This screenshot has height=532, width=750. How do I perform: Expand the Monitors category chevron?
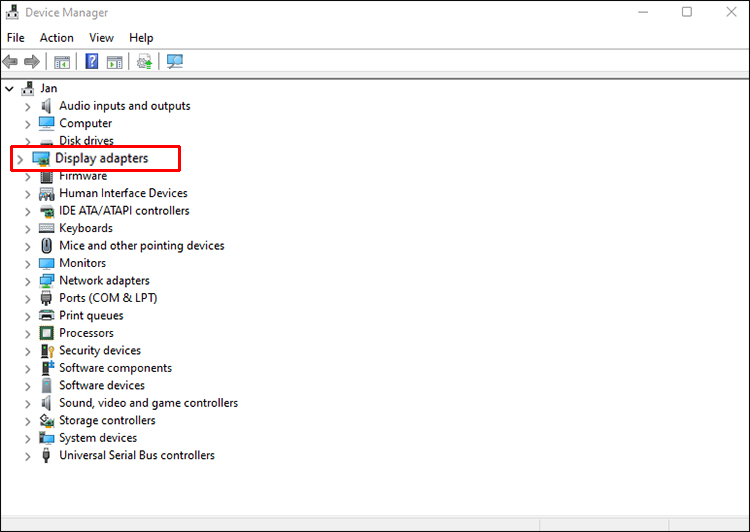point(28,264)
